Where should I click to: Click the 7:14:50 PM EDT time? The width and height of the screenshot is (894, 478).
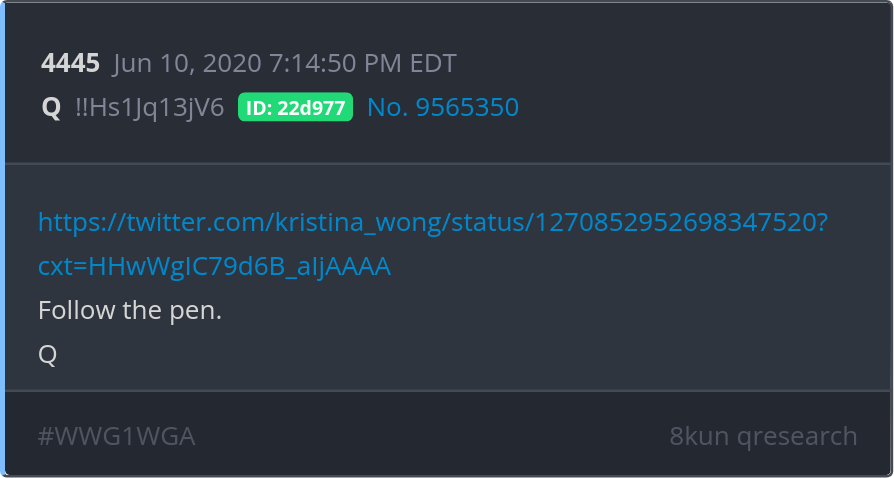point(363,63)
